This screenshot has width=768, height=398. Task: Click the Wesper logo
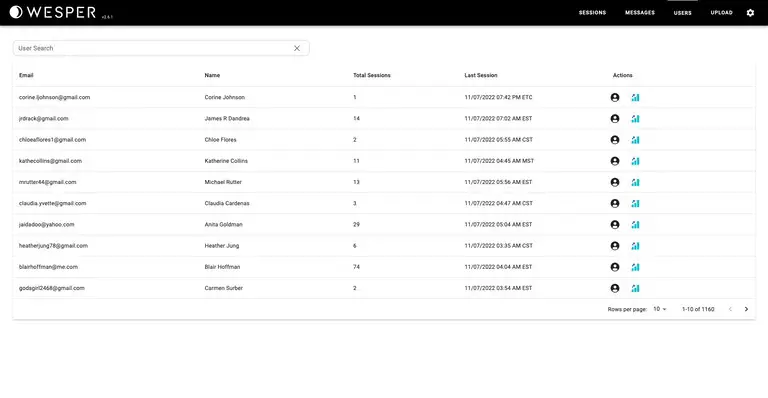(53, 12)
